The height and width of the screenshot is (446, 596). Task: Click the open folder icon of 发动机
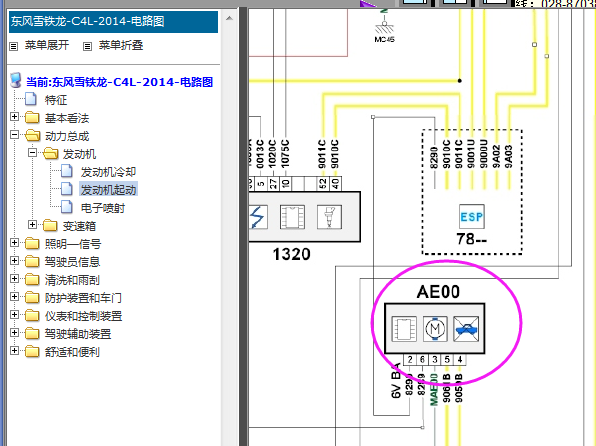[51, 153]
